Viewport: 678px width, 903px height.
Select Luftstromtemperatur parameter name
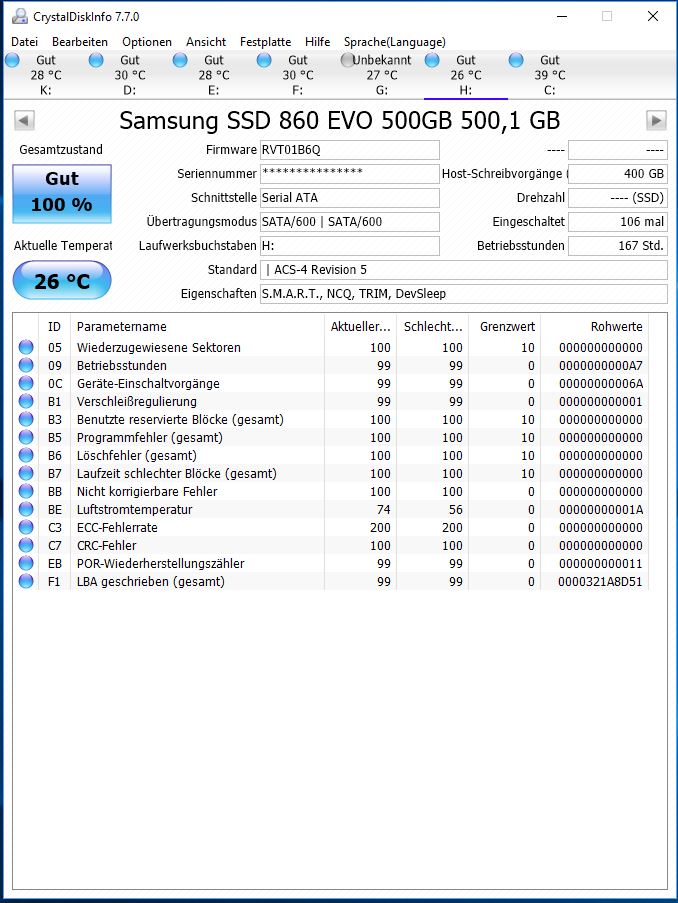tap(134, 510)
